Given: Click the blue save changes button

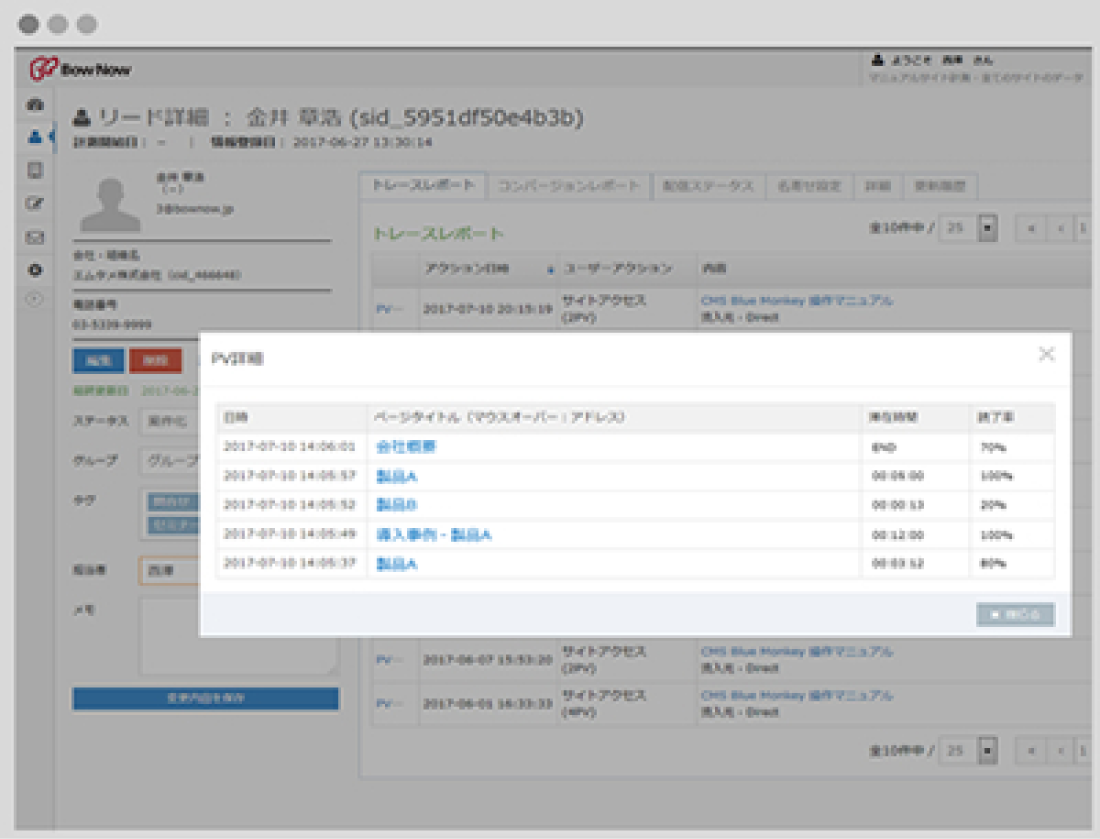Looking at the screenshot, I should (x=206, y=698).
